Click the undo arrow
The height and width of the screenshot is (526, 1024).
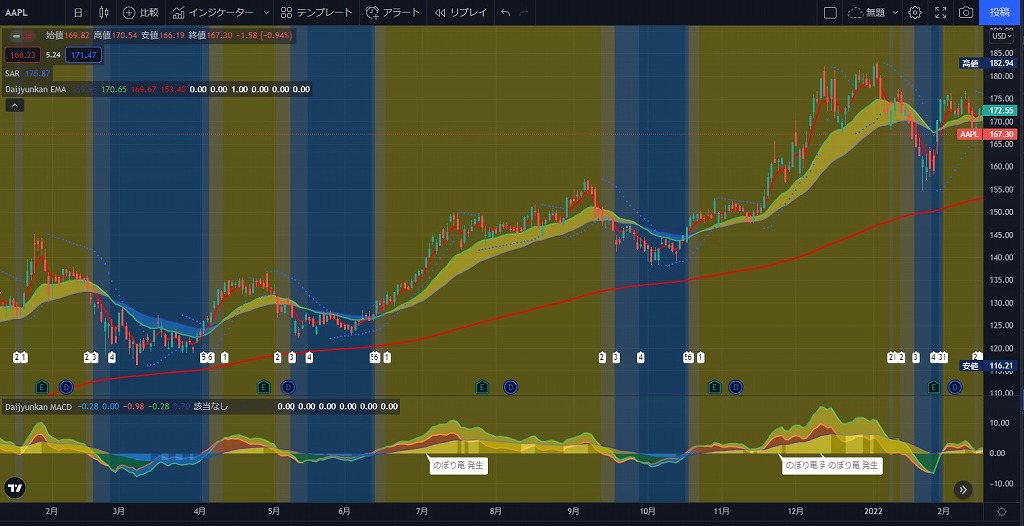[506, 13]
